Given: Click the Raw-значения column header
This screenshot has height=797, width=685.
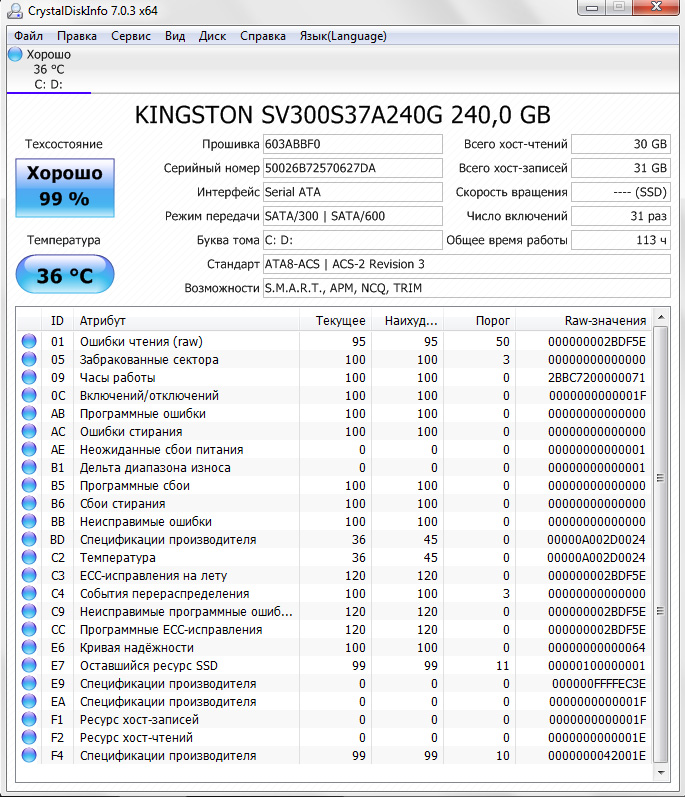Looking at the screenshot, I should click(x=583, y=321).
